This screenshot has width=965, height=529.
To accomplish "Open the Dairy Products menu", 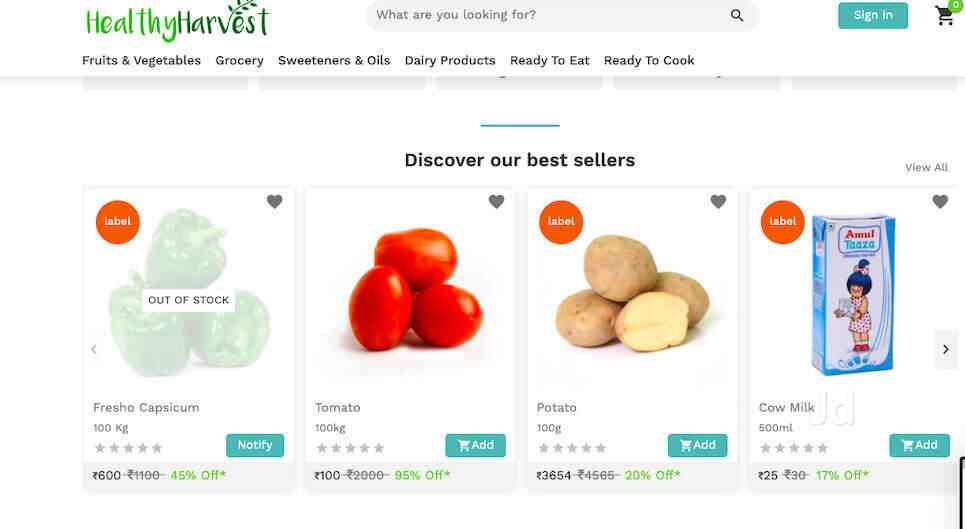I will point(450,60).
